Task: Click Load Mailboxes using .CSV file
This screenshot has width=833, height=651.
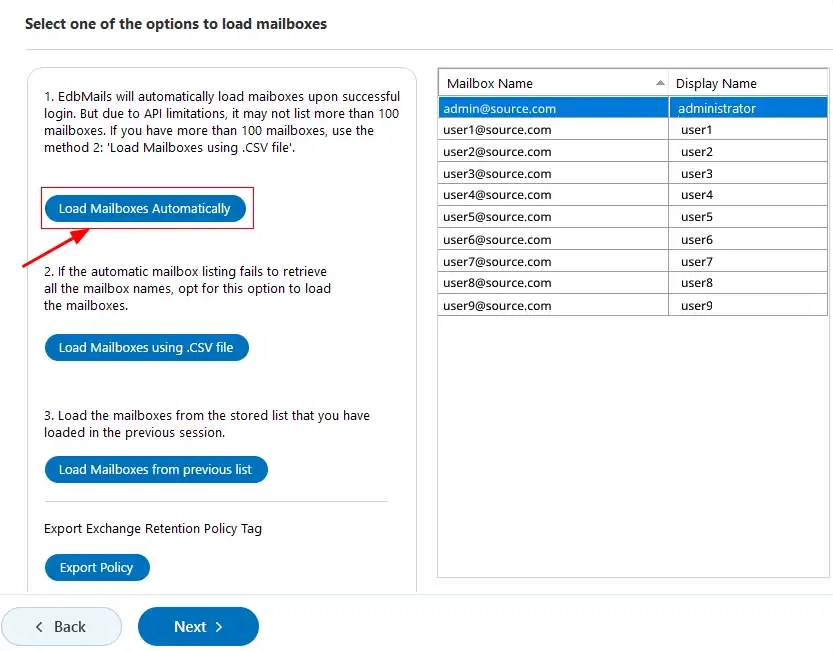Action: (x=147, y=348)
